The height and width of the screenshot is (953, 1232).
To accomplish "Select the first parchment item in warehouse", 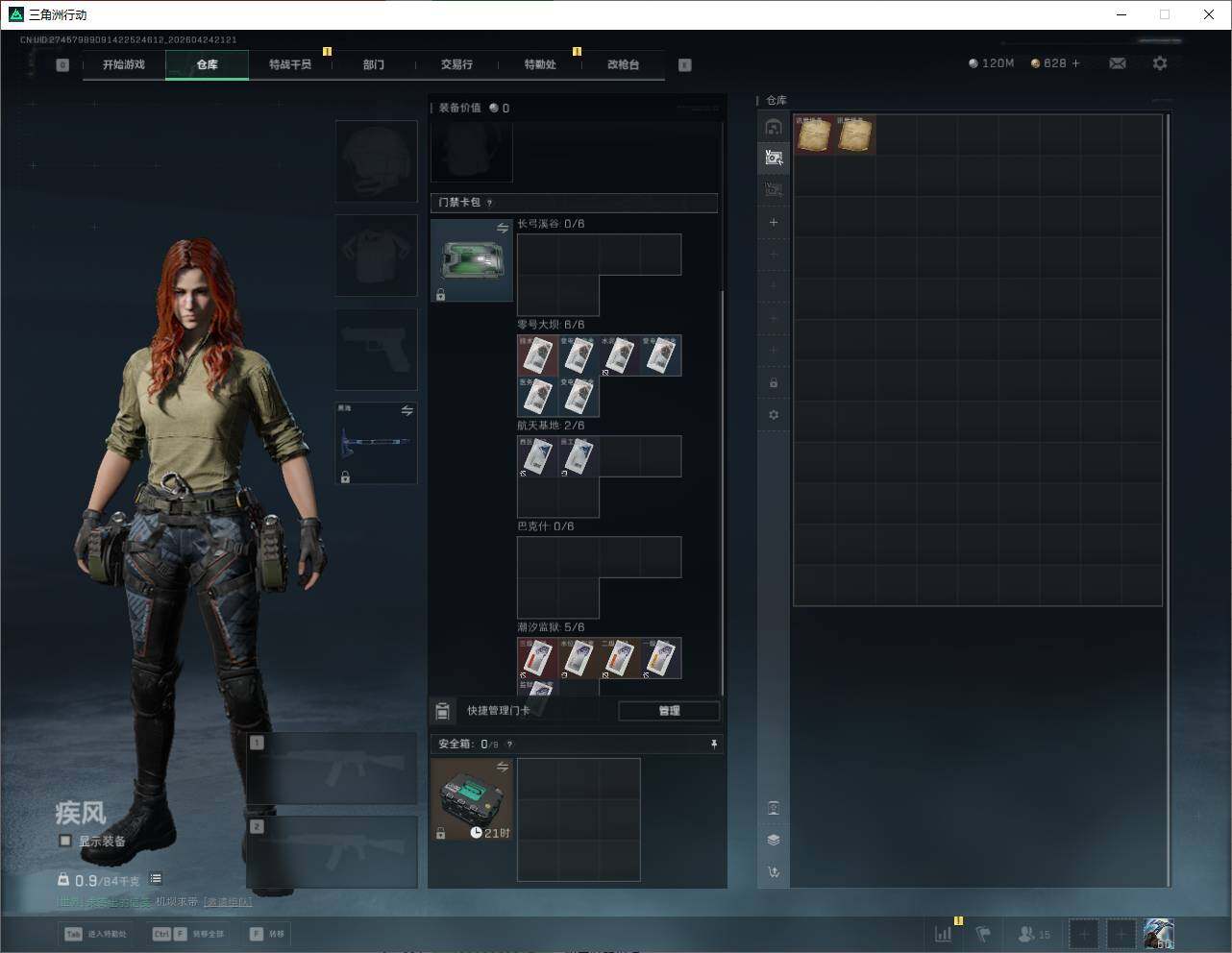I will pyautogui.click(x=814, y=134).
